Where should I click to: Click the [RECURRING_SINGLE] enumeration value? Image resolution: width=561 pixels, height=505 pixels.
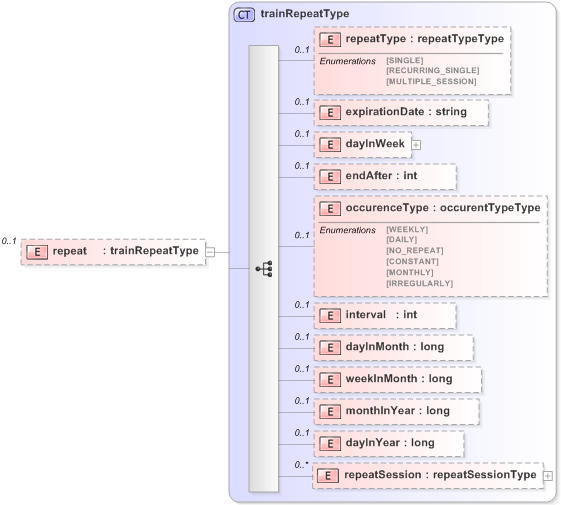433,71
